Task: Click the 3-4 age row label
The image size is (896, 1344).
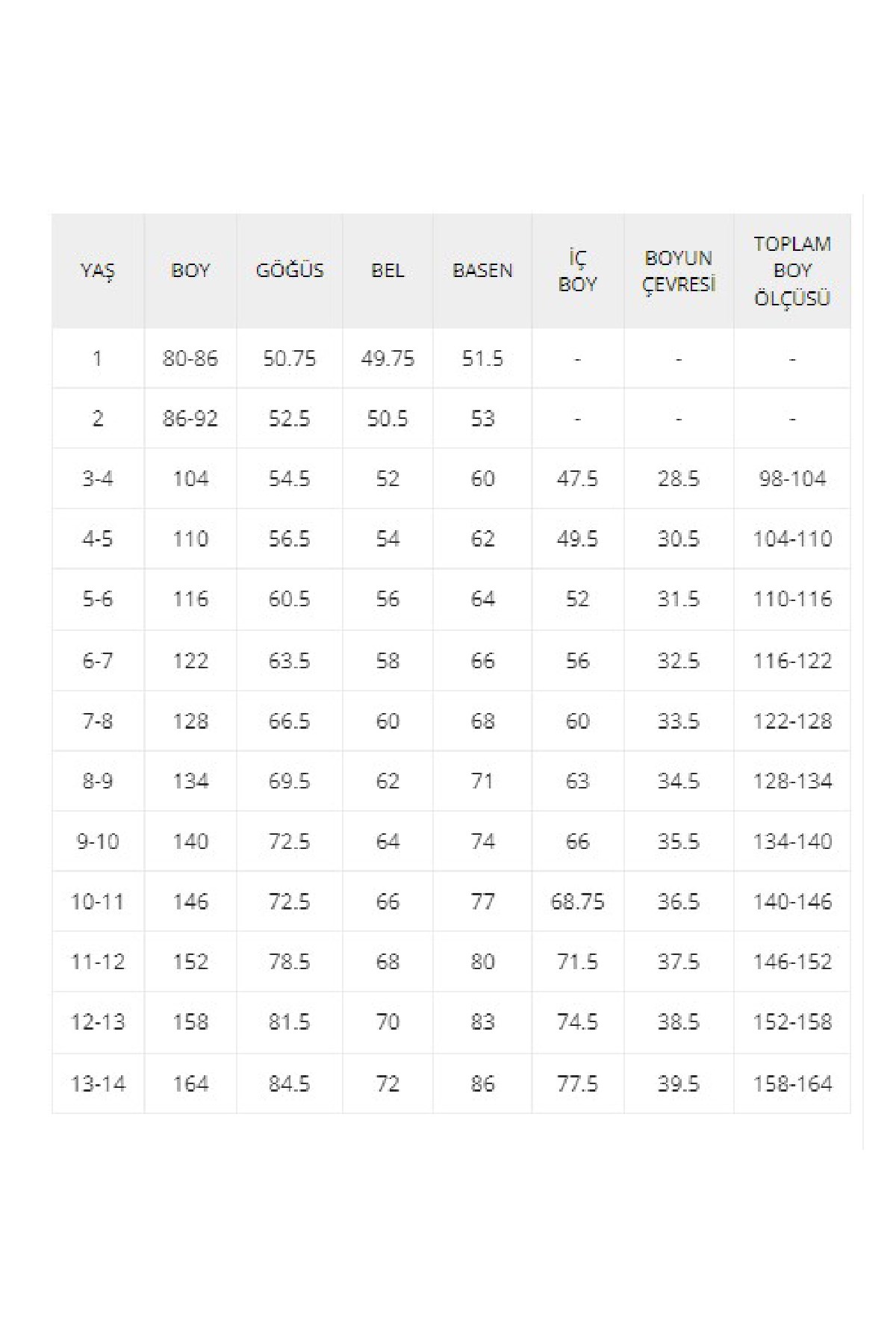Action: coord(98,479)
